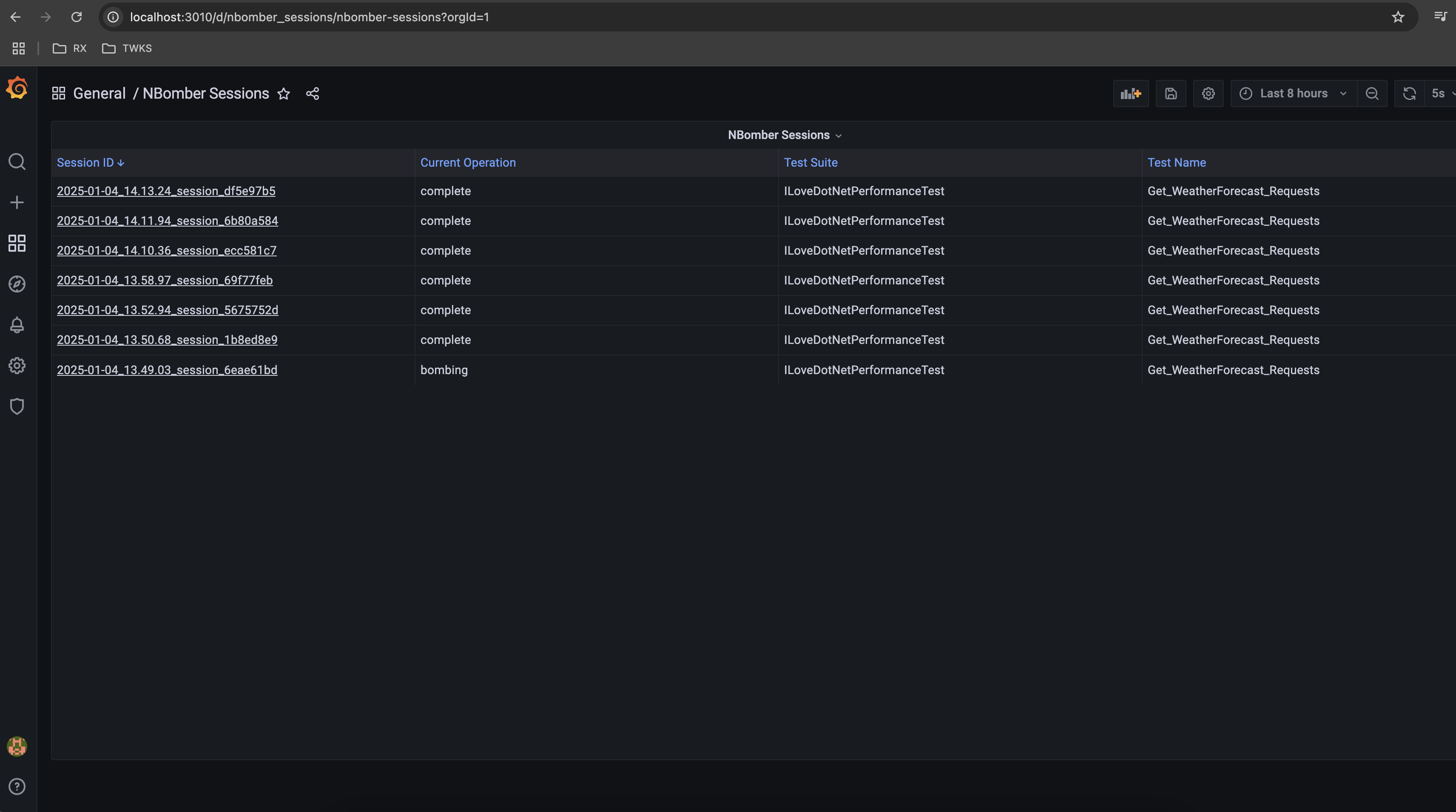Image resolution: width=1456 pixels, height=812 pixels.
Task: Share the dashboard via share icon
Action: tap(313, 94)
